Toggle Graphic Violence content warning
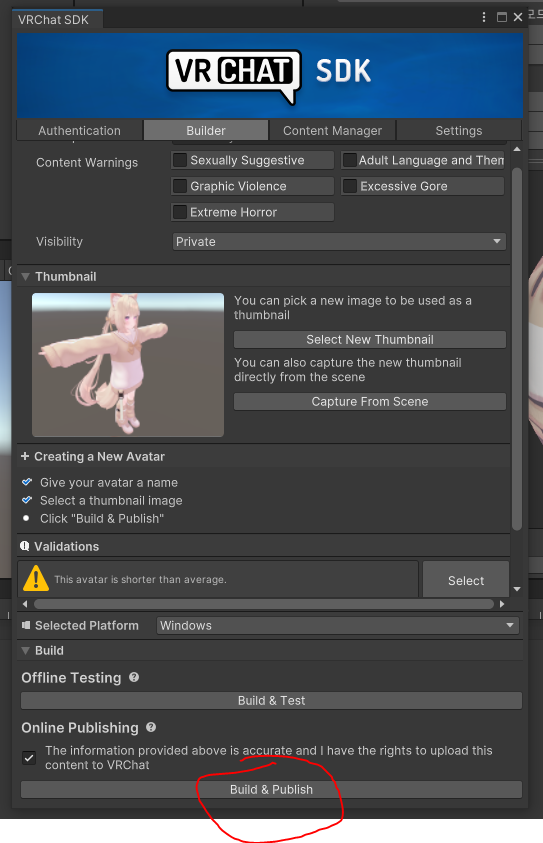This screenshot has width=543, height=843. (x=180, y=186)
